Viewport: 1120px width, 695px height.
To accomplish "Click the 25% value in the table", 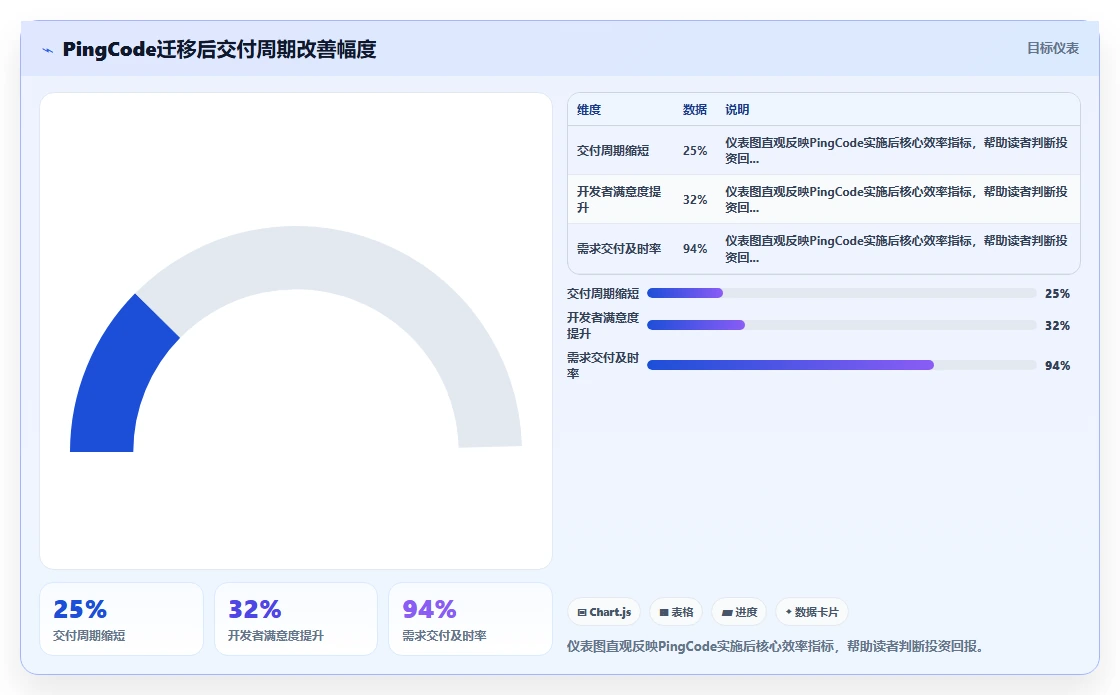I will [x=695, y=151].
